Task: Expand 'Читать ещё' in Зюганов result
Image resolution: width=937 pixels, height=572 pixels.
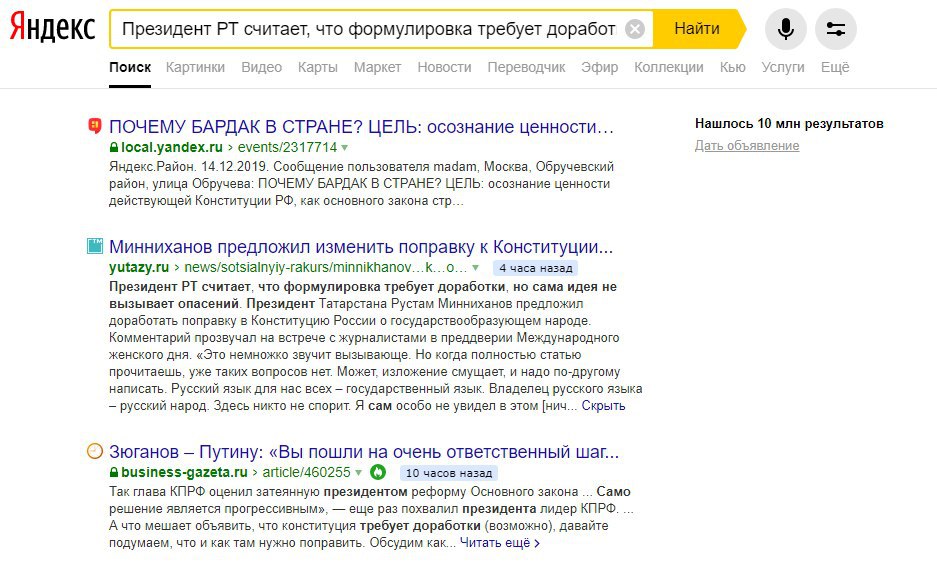Action: pos(500,543)
